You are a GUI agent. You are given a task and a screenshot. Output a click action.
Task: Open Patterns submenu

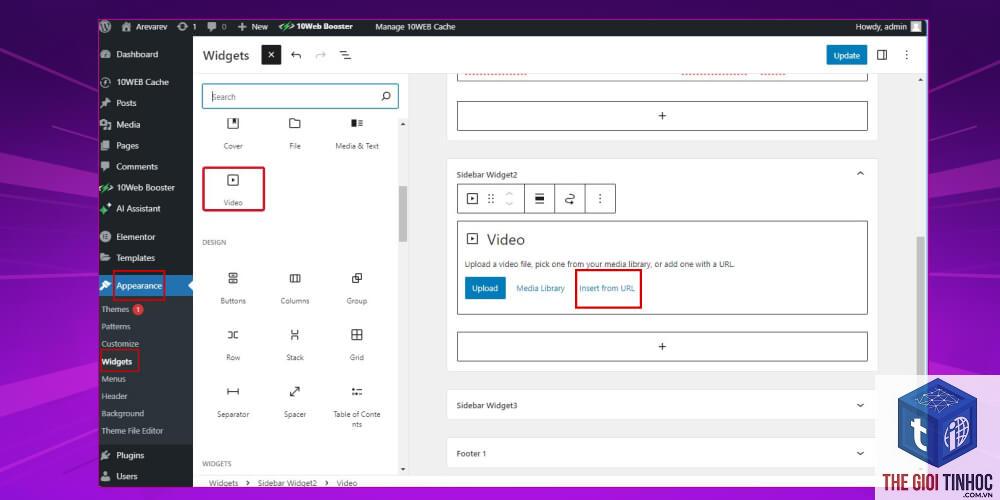pos(115,327)
